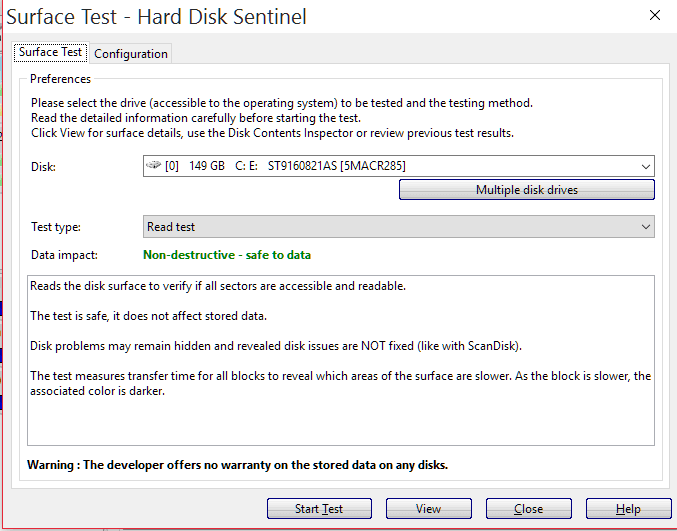This screenshot has width=677, height=531.
Task: Click the hard disk icon in Disk dropdown
Action: [153, 165]
